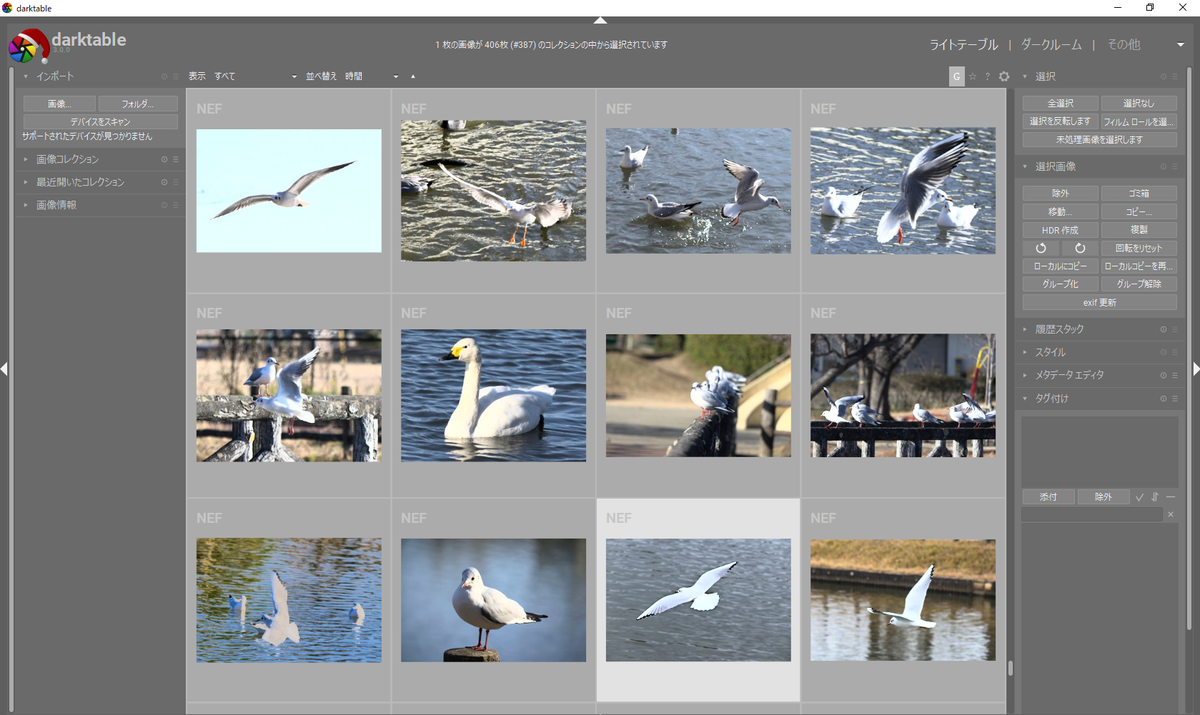Open presets menu of 履歴スタック module
This screenshot has height=715, width=1200.
click(x=1175, y=329)
